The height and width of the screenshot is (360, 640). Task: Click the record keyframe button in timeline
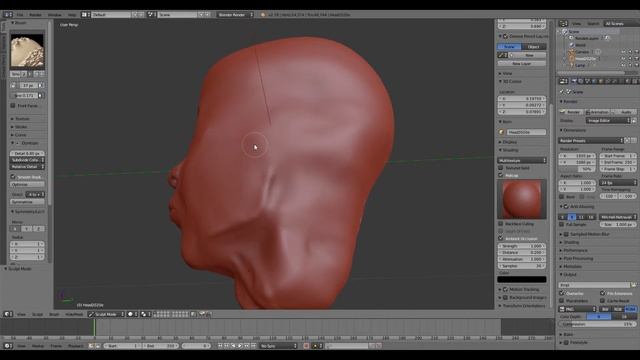pyautogui.click(x=306, y=346)
